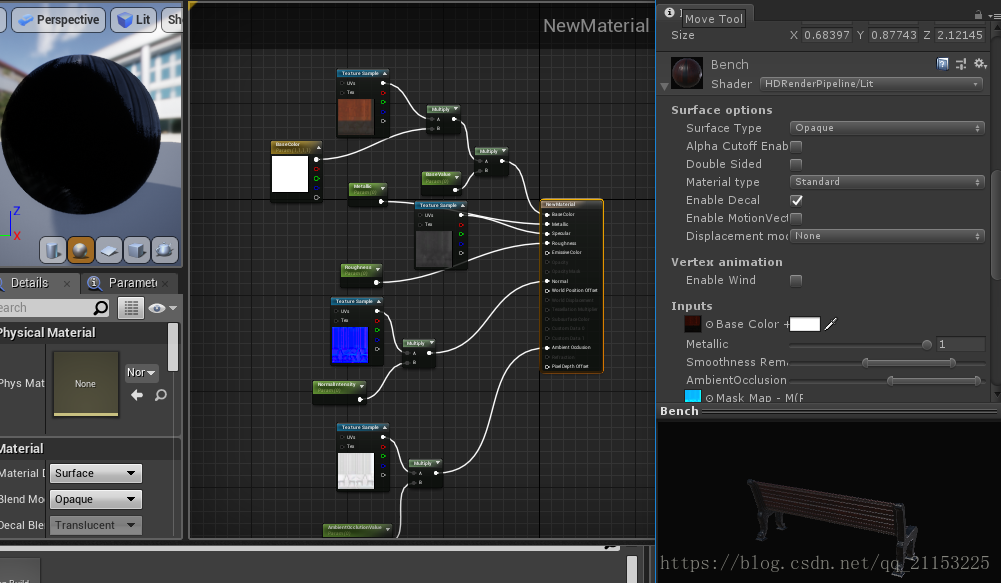Click the Bench material sphere icon
This screenshot has height=583, width=1001.
(x=687, y=73)
